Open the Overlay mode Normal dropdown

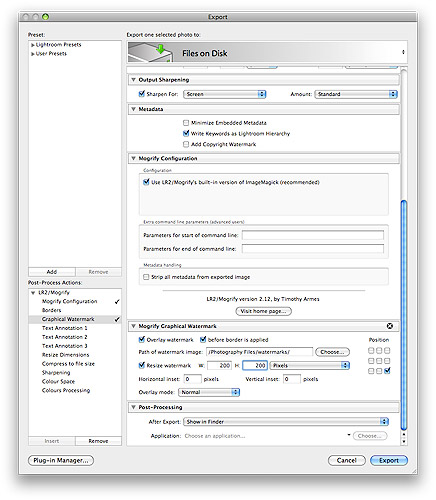coord(209,392)
